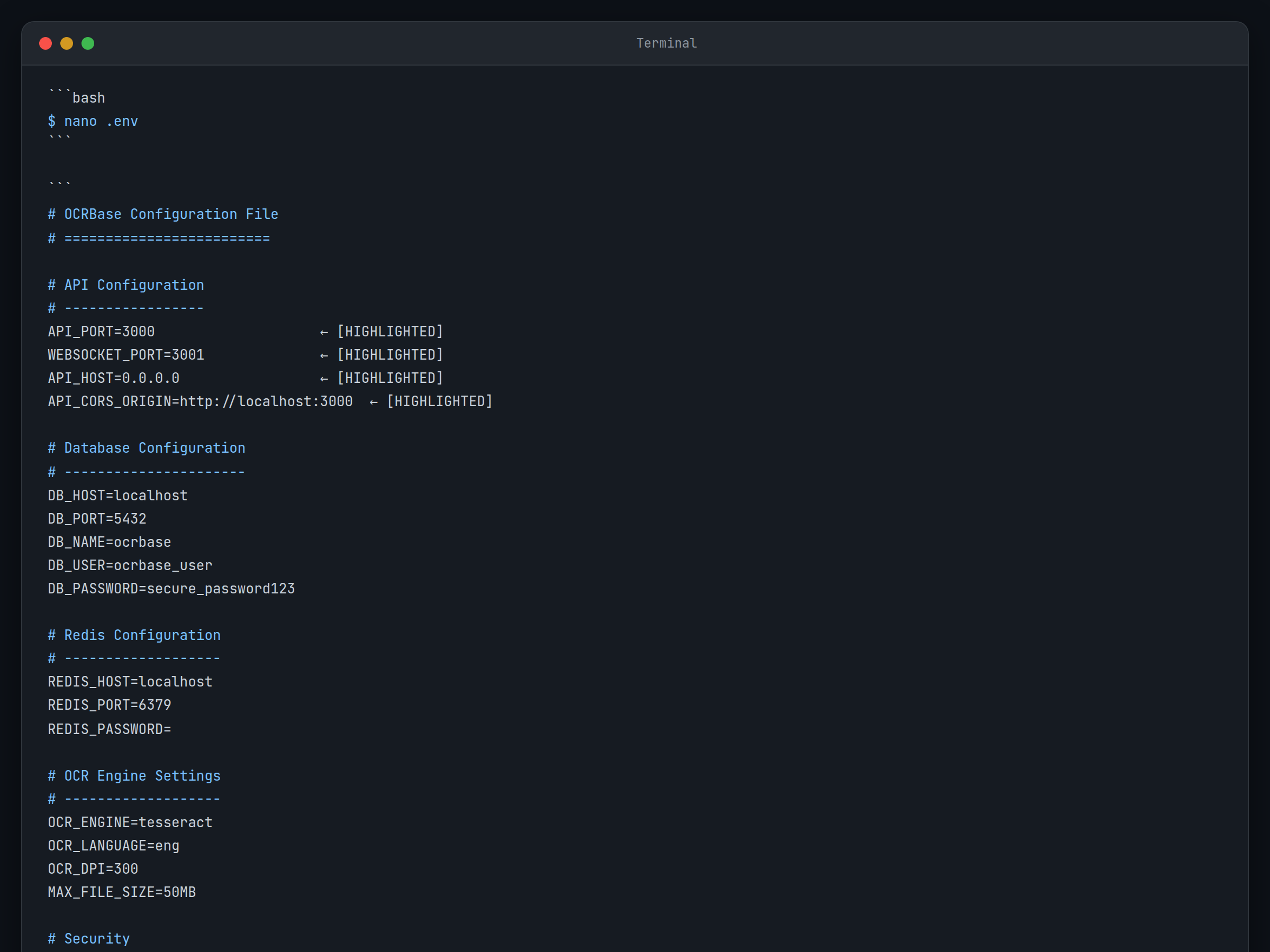Image resolution: width=1270 pixels, height=952 pixels.
Task: Click the API_HOST=0.0.0.0 entry
Action: (x=114, y=378)
